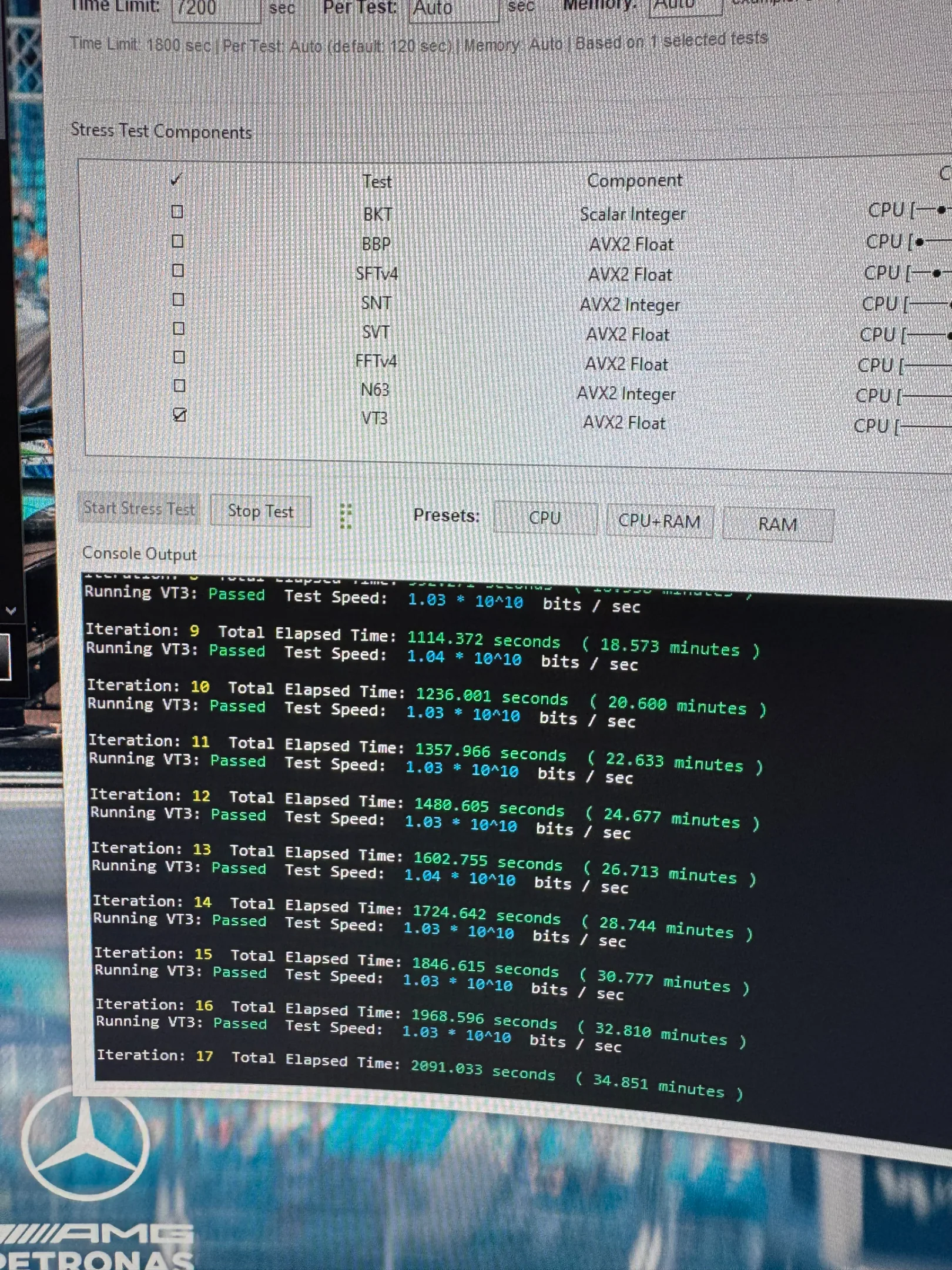Toggle all tests via header checkmark
The width and height of the screenshot is (952, 1270).
coord(176,180)
